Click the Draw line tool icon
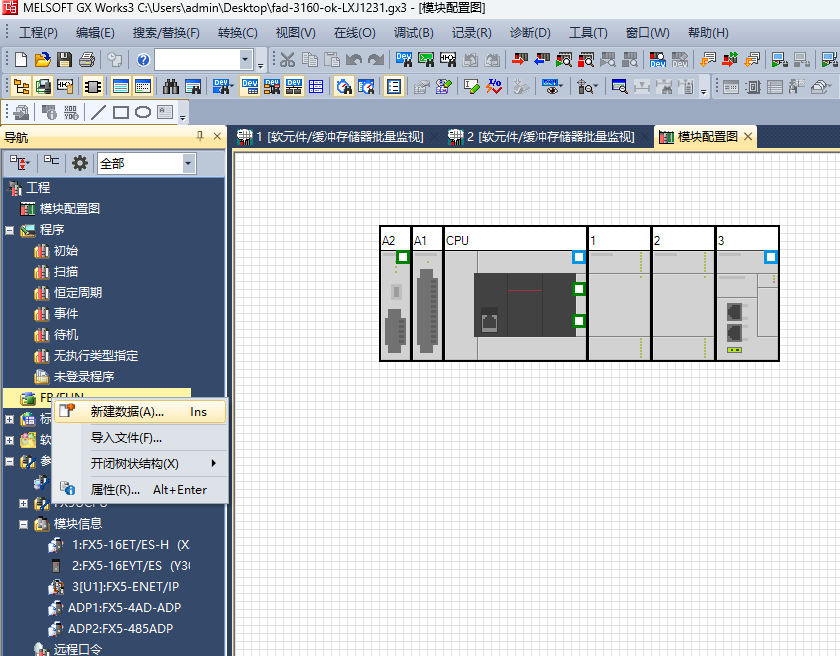Image resolution: width=840 pixels, height=656 pixels. (x=99, y=112)
